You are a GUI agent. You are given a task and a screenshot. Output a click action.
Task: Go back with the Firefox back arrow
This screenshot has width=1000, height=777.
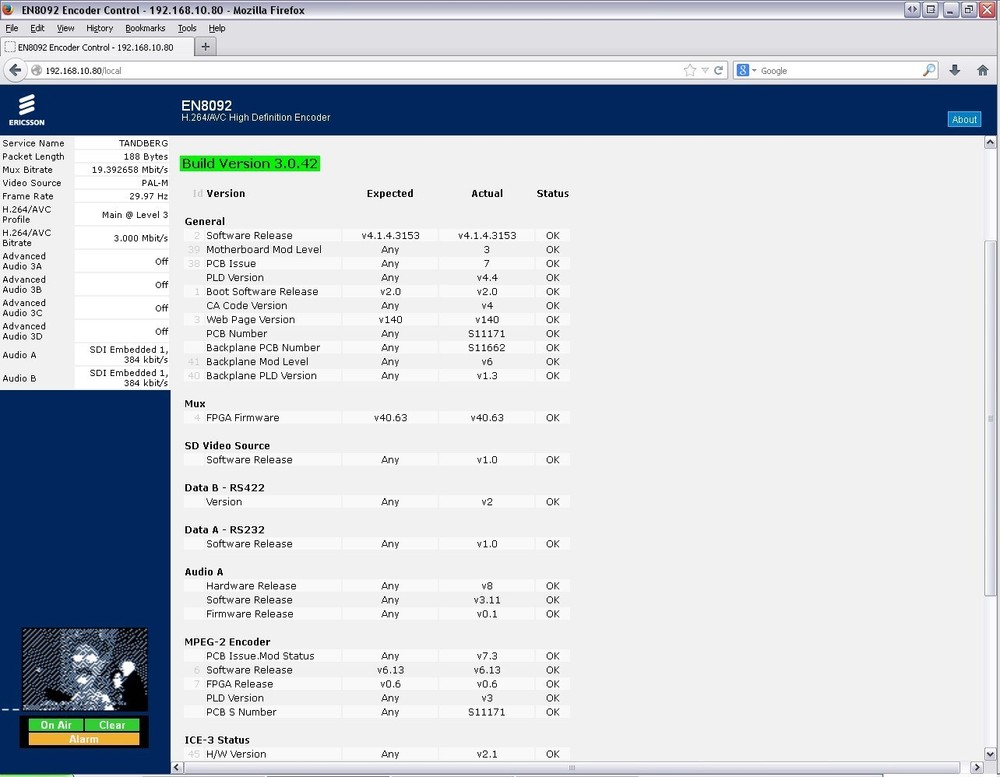15,70
